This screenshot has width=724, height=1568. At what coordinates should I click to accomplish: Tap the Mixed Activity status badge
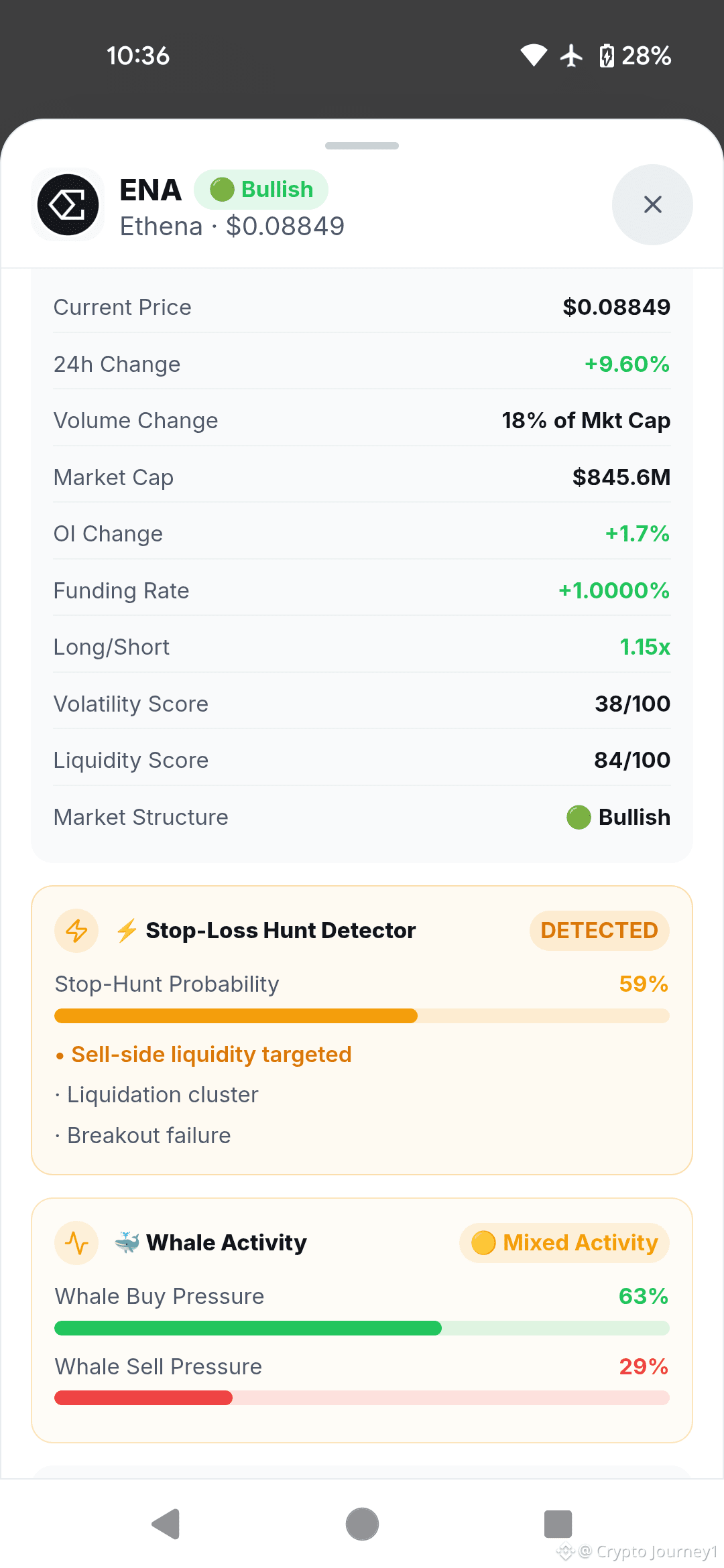(564, 1242)
